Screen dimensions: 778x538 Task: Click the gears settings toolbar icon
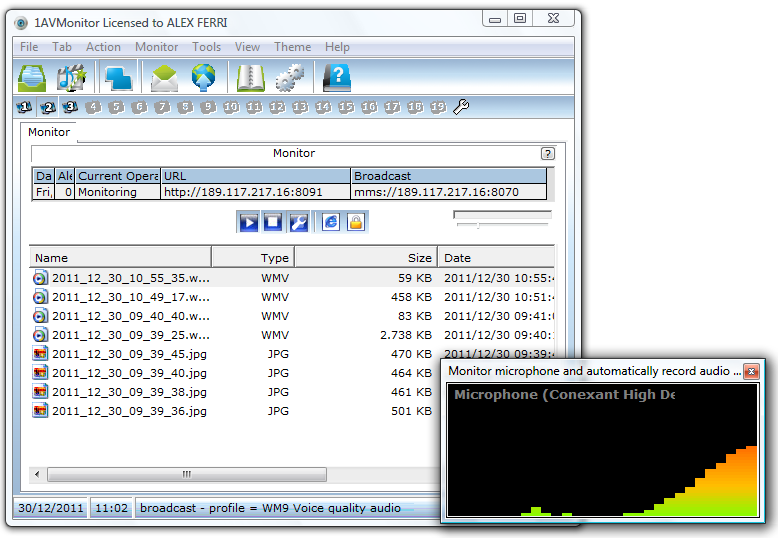point(290,77)
